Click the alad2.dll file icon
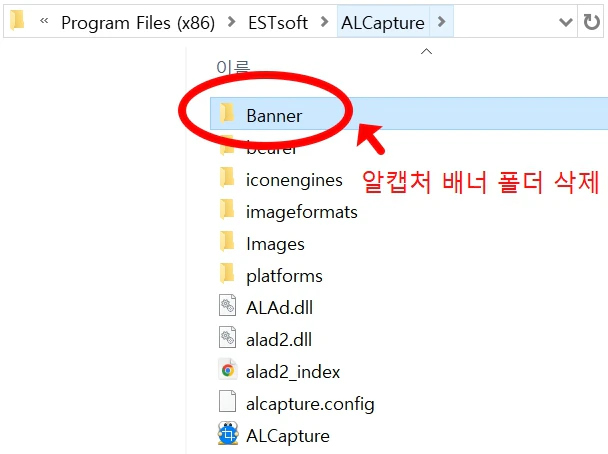 coord(228,337)
